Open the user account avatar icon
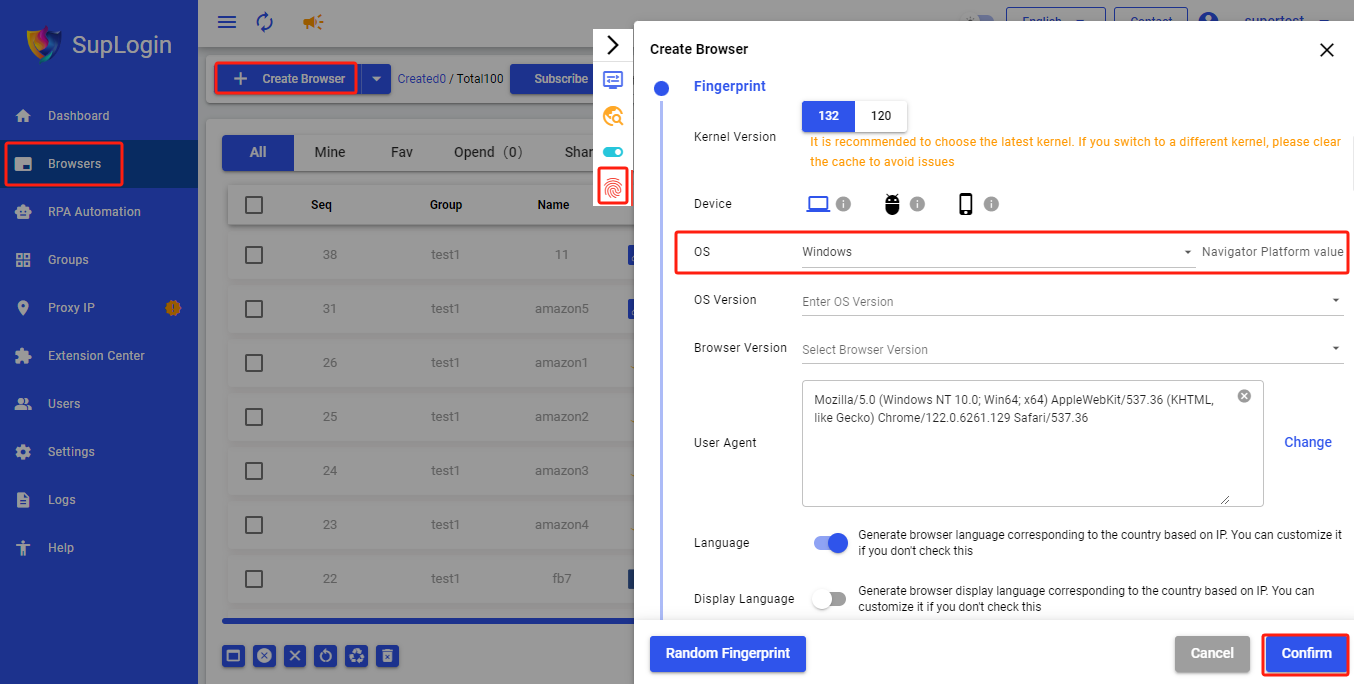Screen dimensions: 1354x684 pyautogui.click(x=1209, y=22)
